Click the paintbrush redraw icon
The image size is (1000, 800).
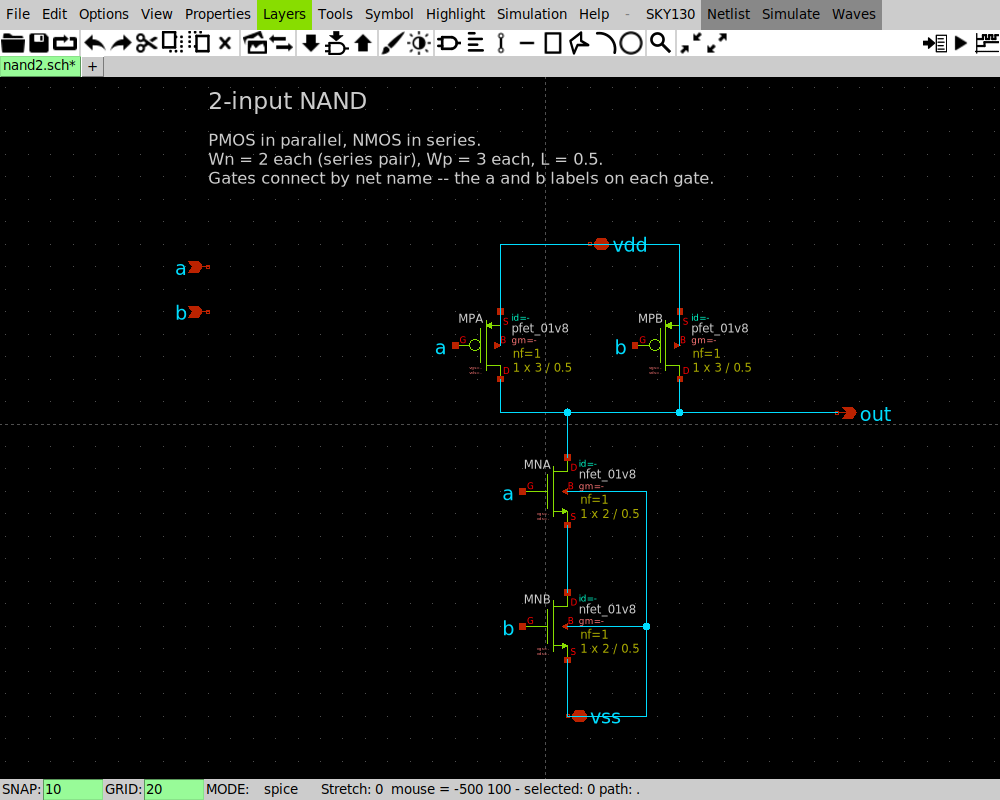click(392, 43)
